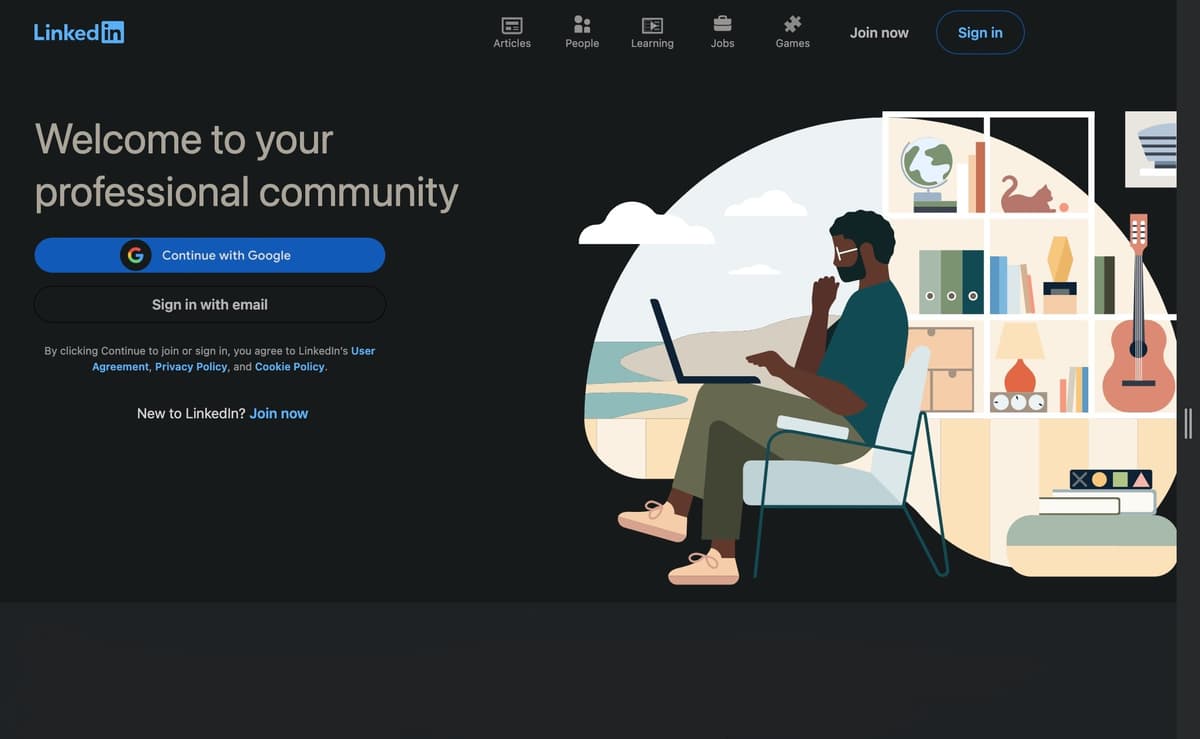The image size is (1200, 739).
Task: Click the partial illustration at top right edge
Action: [1150, 148]
